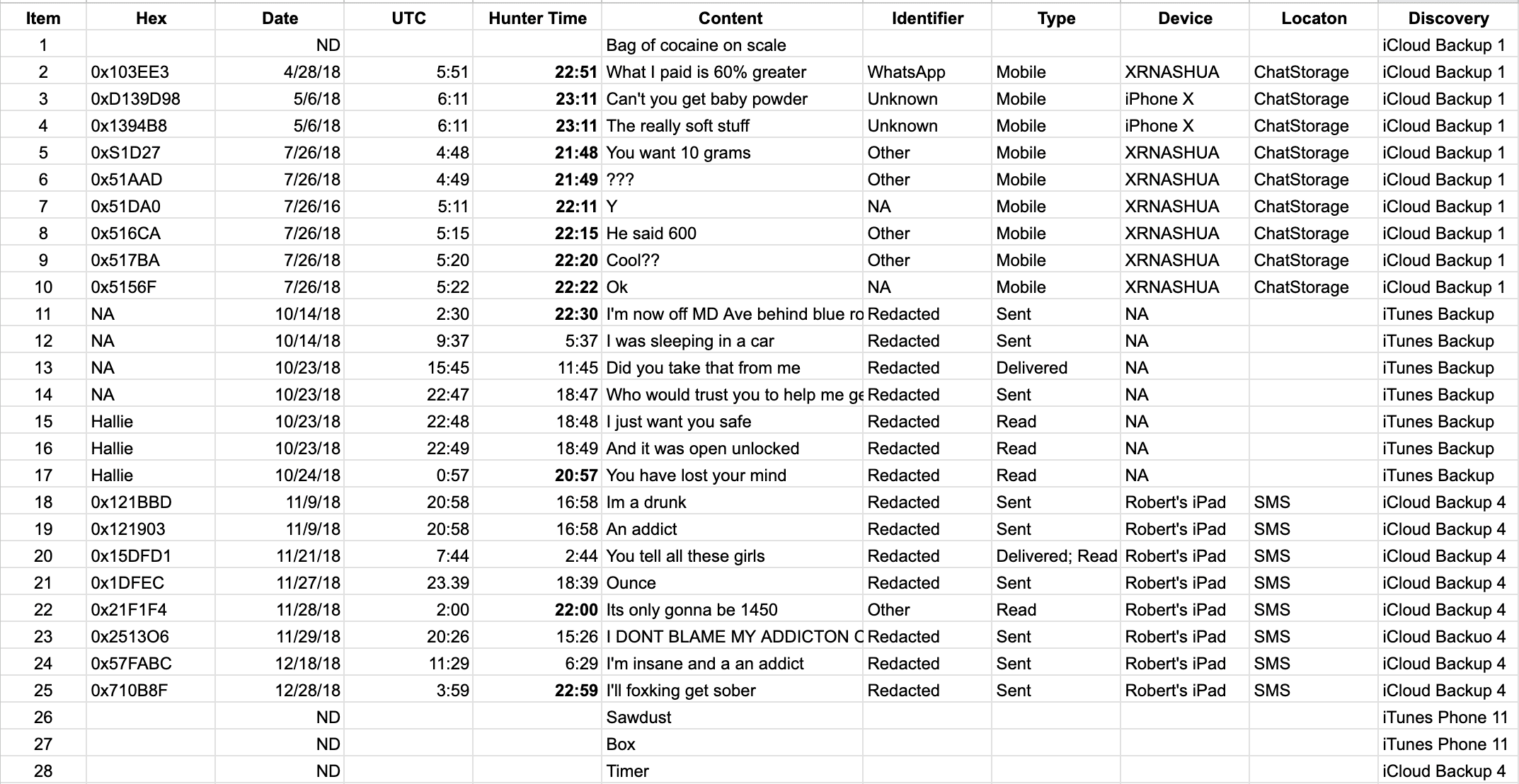The image size is (1519, 784).
Task: Click the Hunter Time column header
Action: click(537, 18)
